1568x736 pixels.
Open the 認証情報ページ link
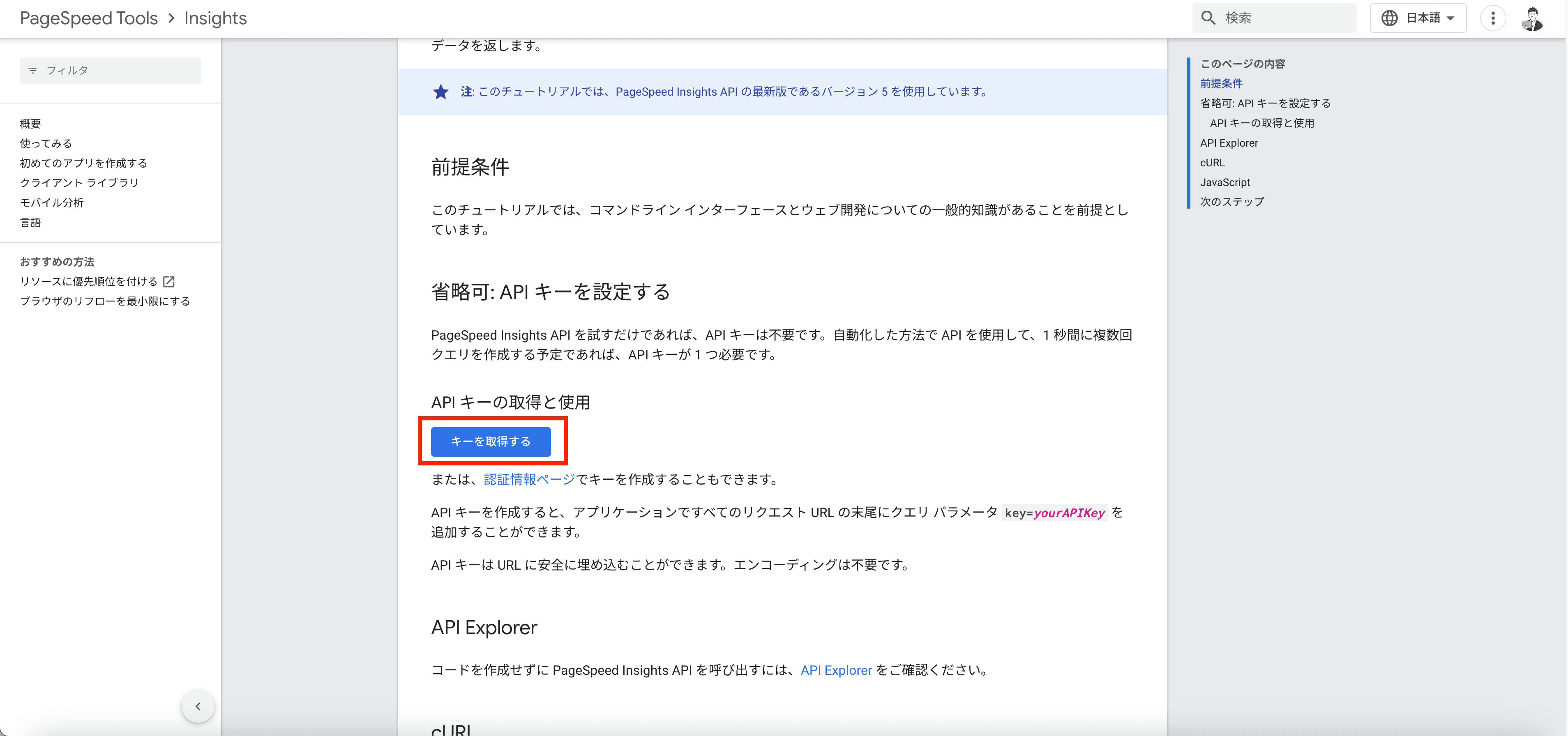tap(529, 479)
